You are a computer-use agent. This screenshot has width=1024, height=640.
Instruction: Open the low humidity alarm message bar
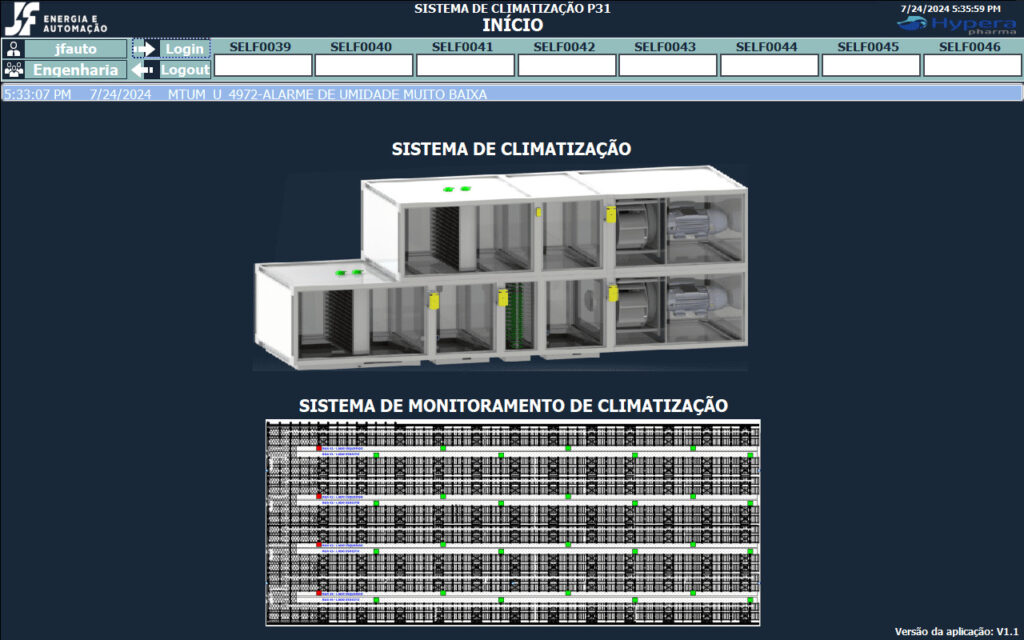512,94
